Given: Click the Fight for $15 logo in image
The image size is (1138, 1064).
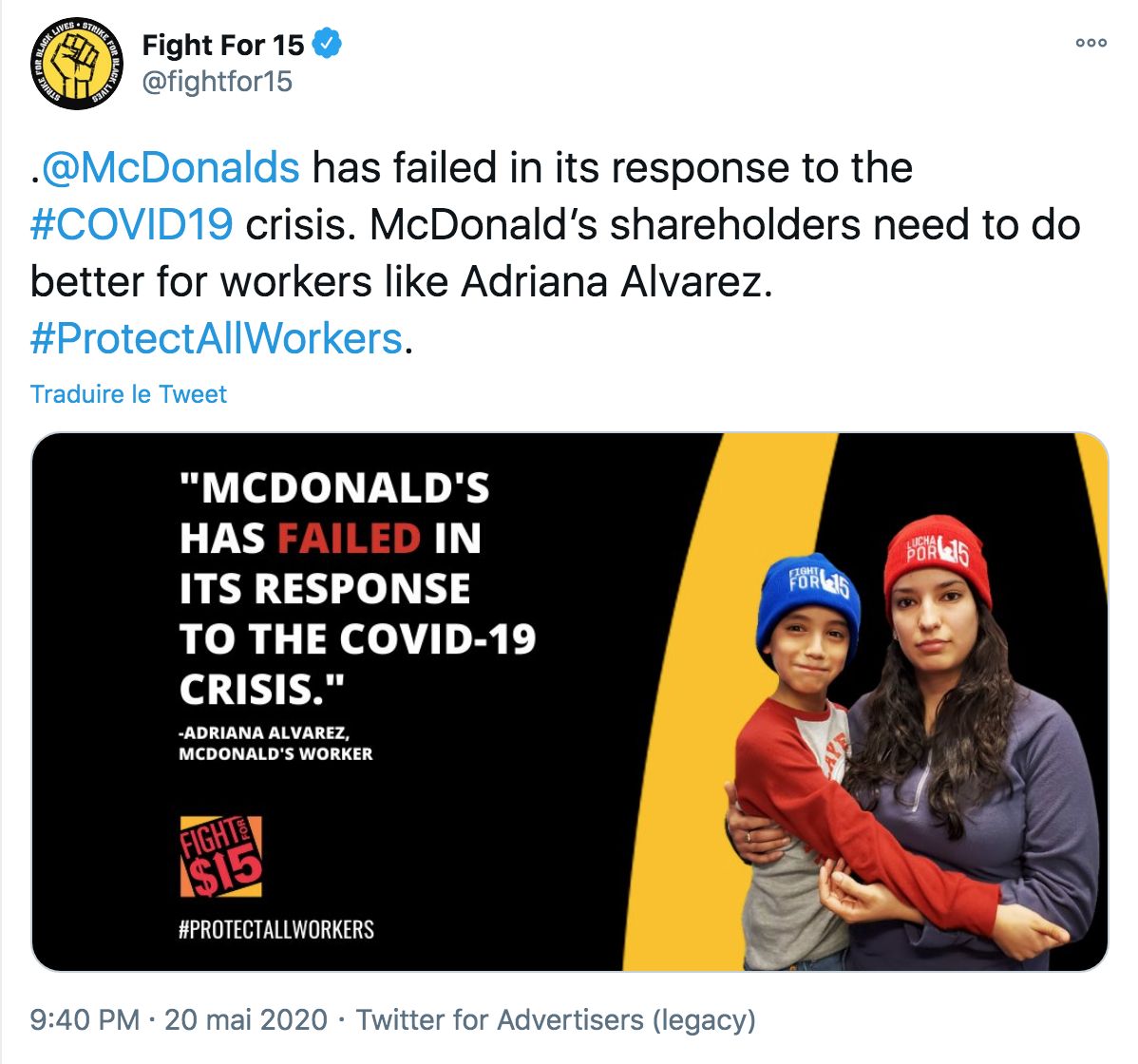Looking at the screenshot, I should point(220,857).
